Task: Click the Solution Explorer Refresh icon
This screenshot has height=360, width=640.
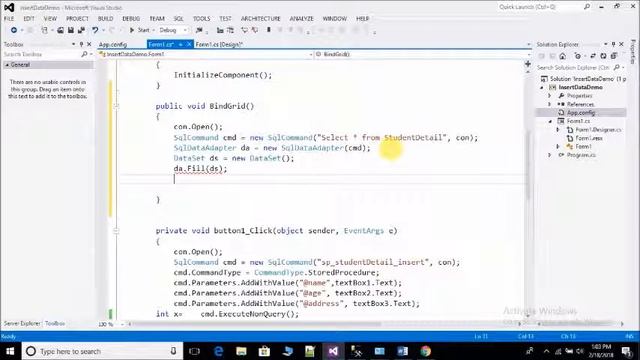Action: [603, 56]
